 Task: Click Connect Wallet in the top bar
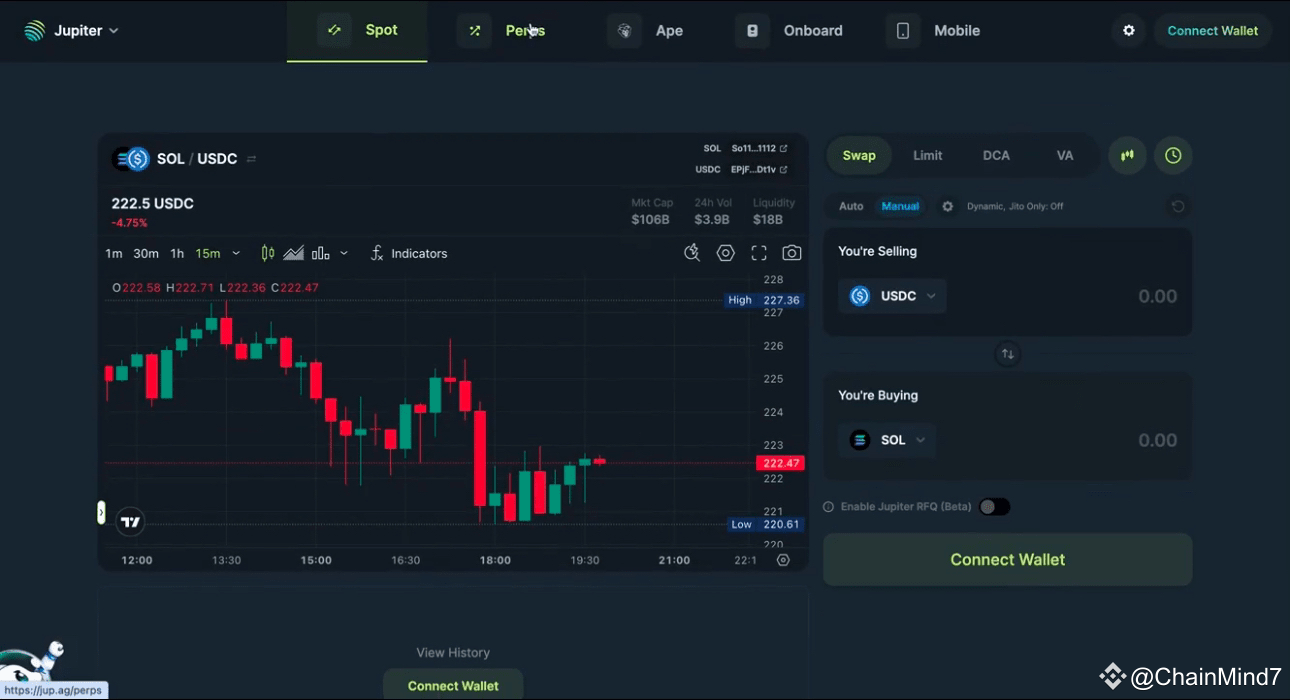point(1213,31)
